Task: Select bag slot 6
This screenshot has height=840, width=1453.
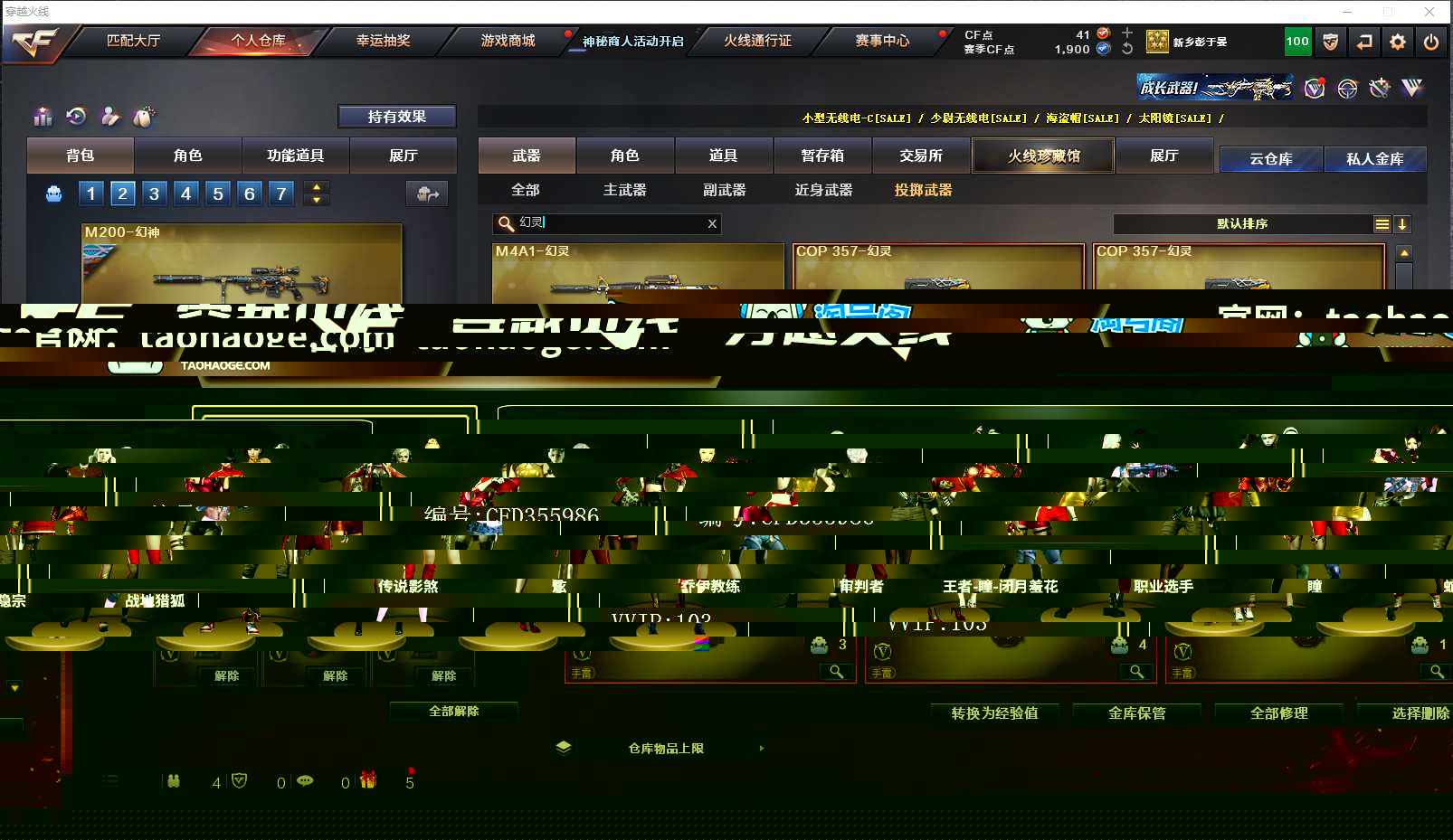Action: point(250,193)
